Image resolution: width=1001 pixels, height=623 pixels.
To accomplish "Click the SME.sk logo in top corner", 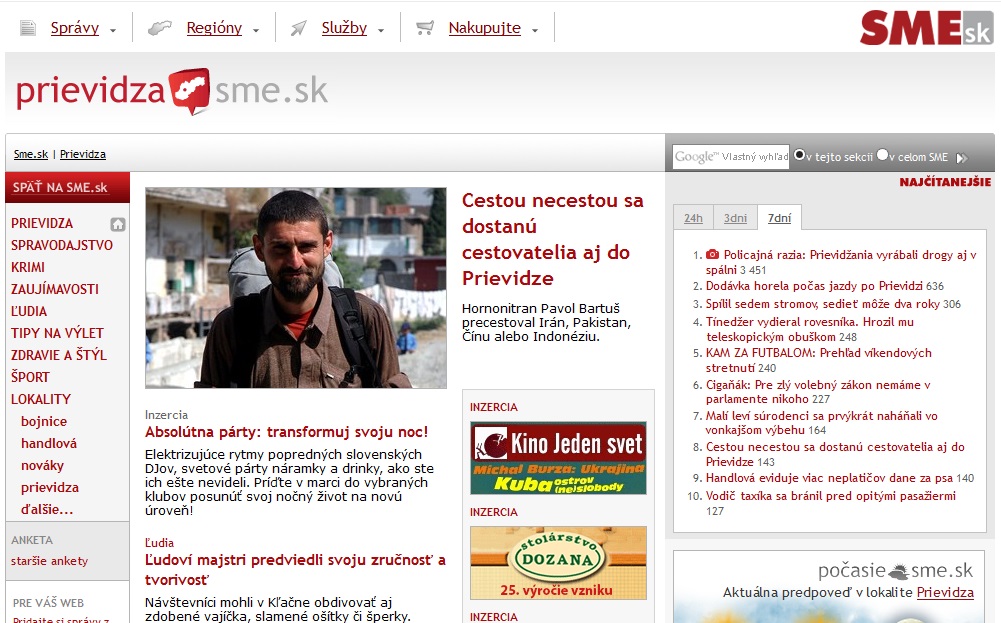I will tap(926, 28).
